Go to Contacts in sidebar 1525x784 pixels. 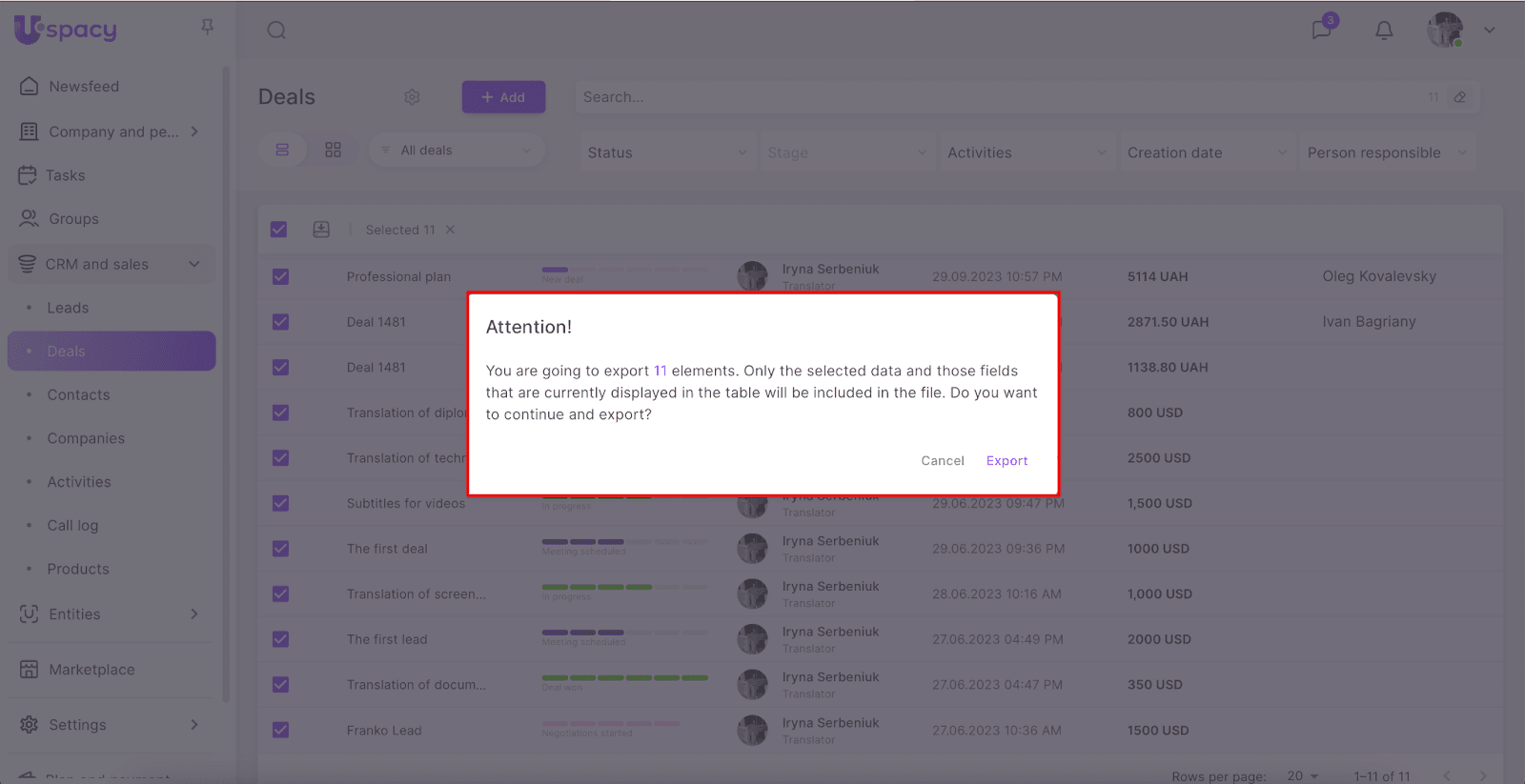[x=78, y=395]
